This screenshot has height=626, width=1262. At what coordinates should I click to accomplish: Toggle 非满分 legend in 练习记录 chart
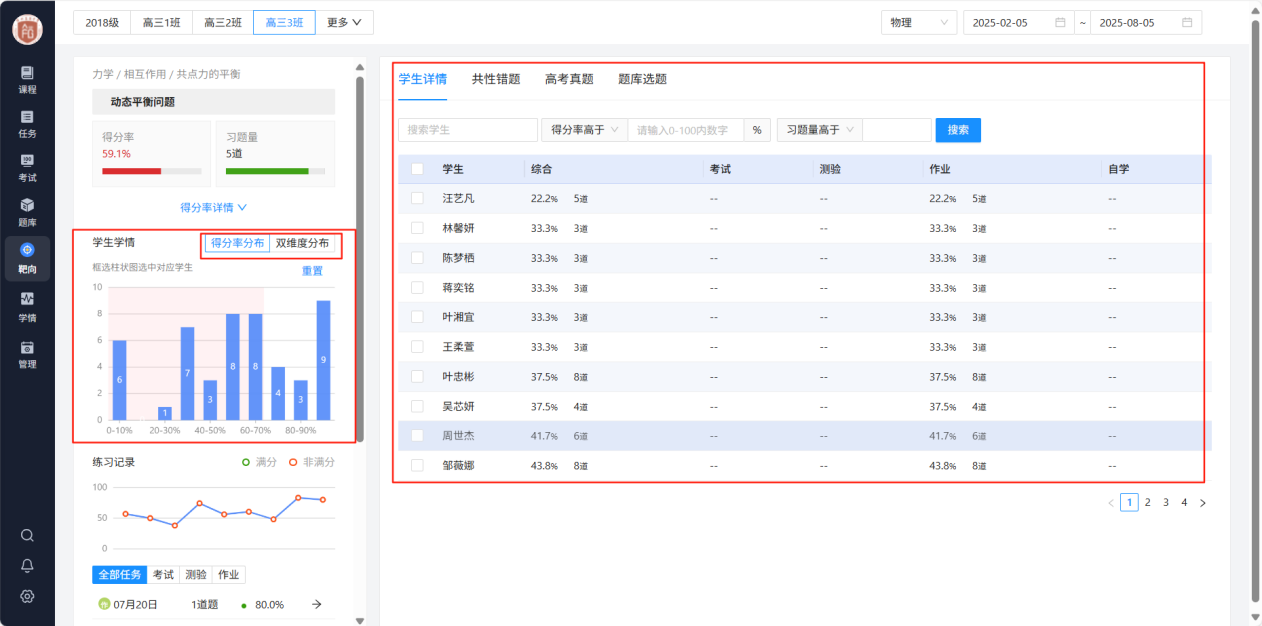pyautogui.click(x=311, y=462)
